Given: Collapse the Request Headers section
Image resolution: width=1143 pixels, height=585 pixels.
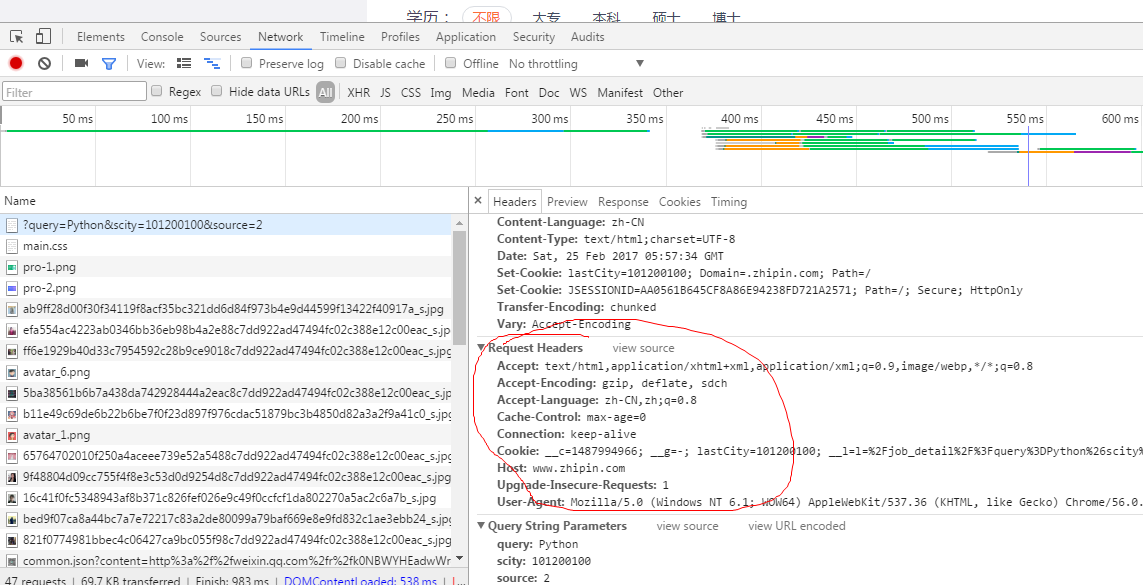Looking at the screenshot, I should coord(481,348).
